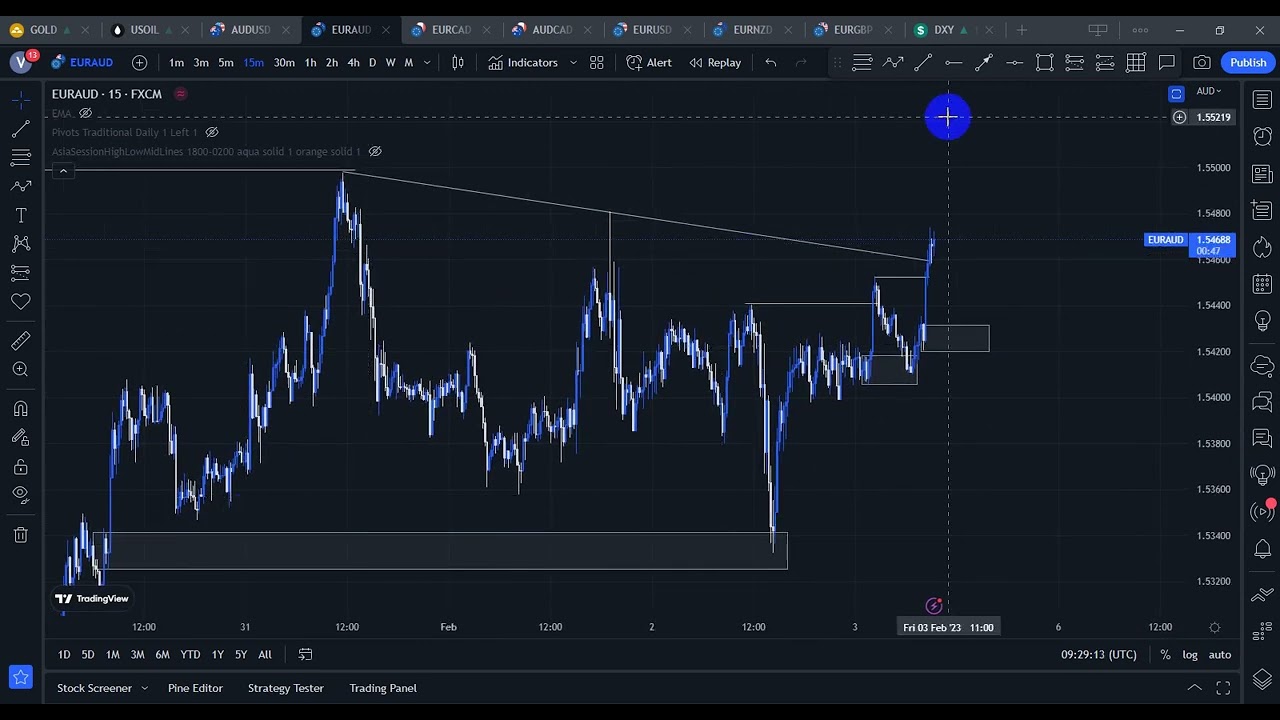1280x720 pixels.
Task: Select the zoom in magnifier tool
Action: [20, 370]
